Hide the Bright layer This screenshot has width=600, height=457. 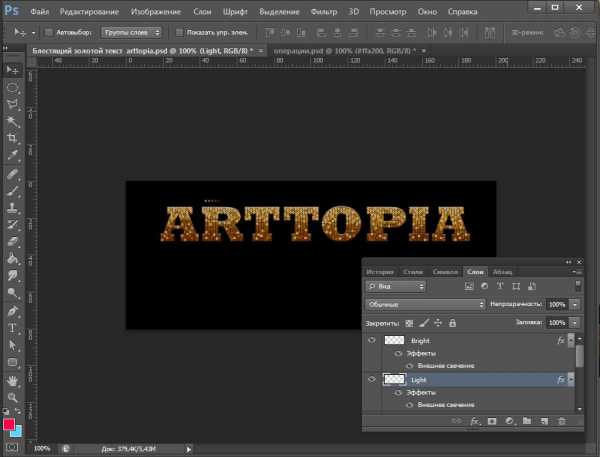tap(372, 340)
